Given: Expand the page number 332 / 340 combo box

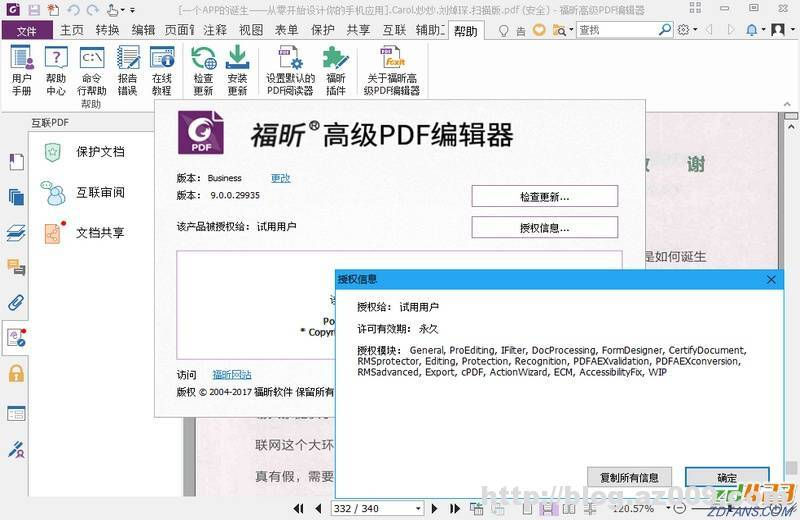Looking at the screenshot, I should click(x=418, y=508).
